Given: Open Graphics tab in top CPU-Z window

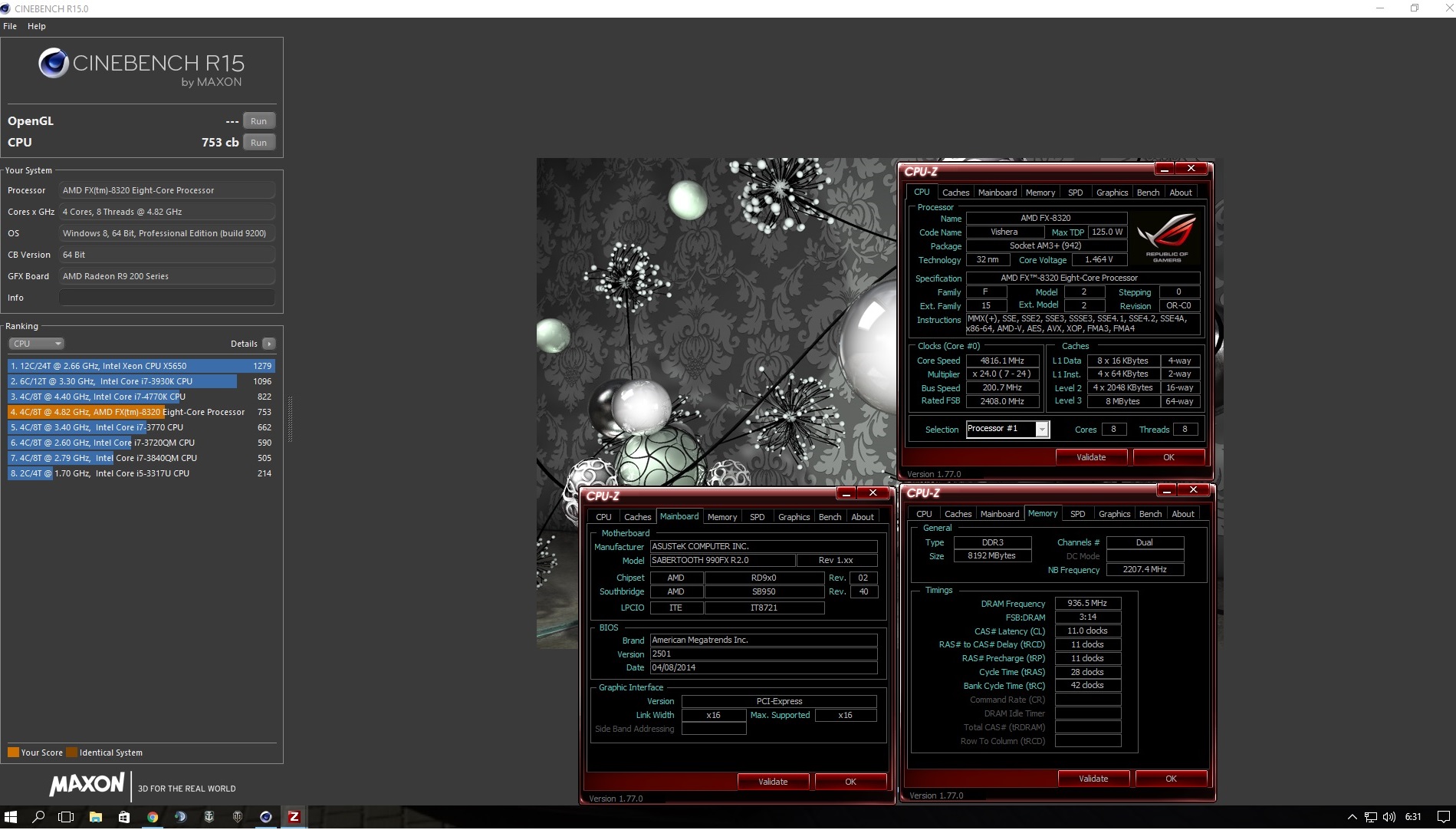Looking at the screenshot, I should tap(1112, 193).
